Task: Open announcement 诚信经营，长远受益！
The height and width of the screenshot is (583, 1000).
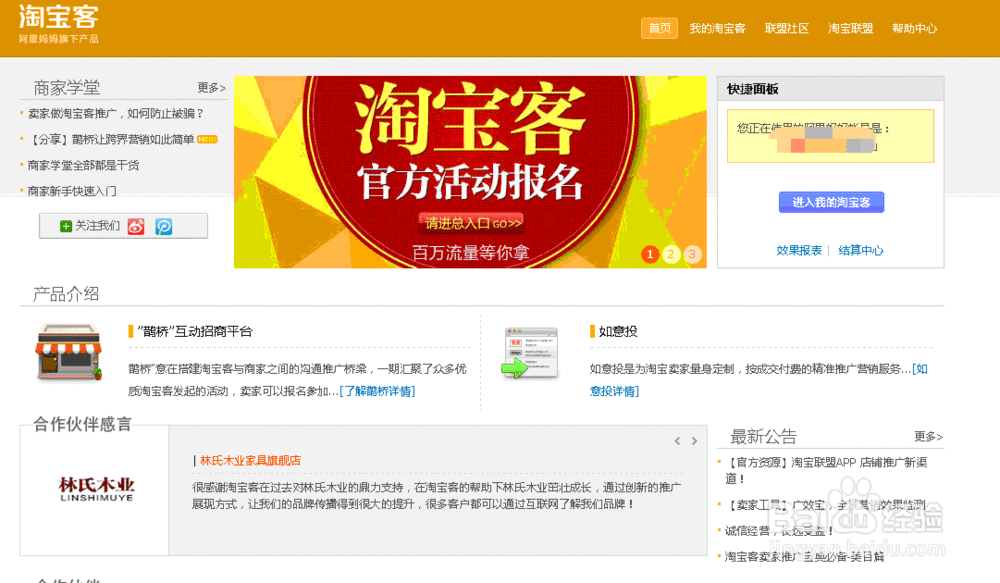Action: coord(779,531)
